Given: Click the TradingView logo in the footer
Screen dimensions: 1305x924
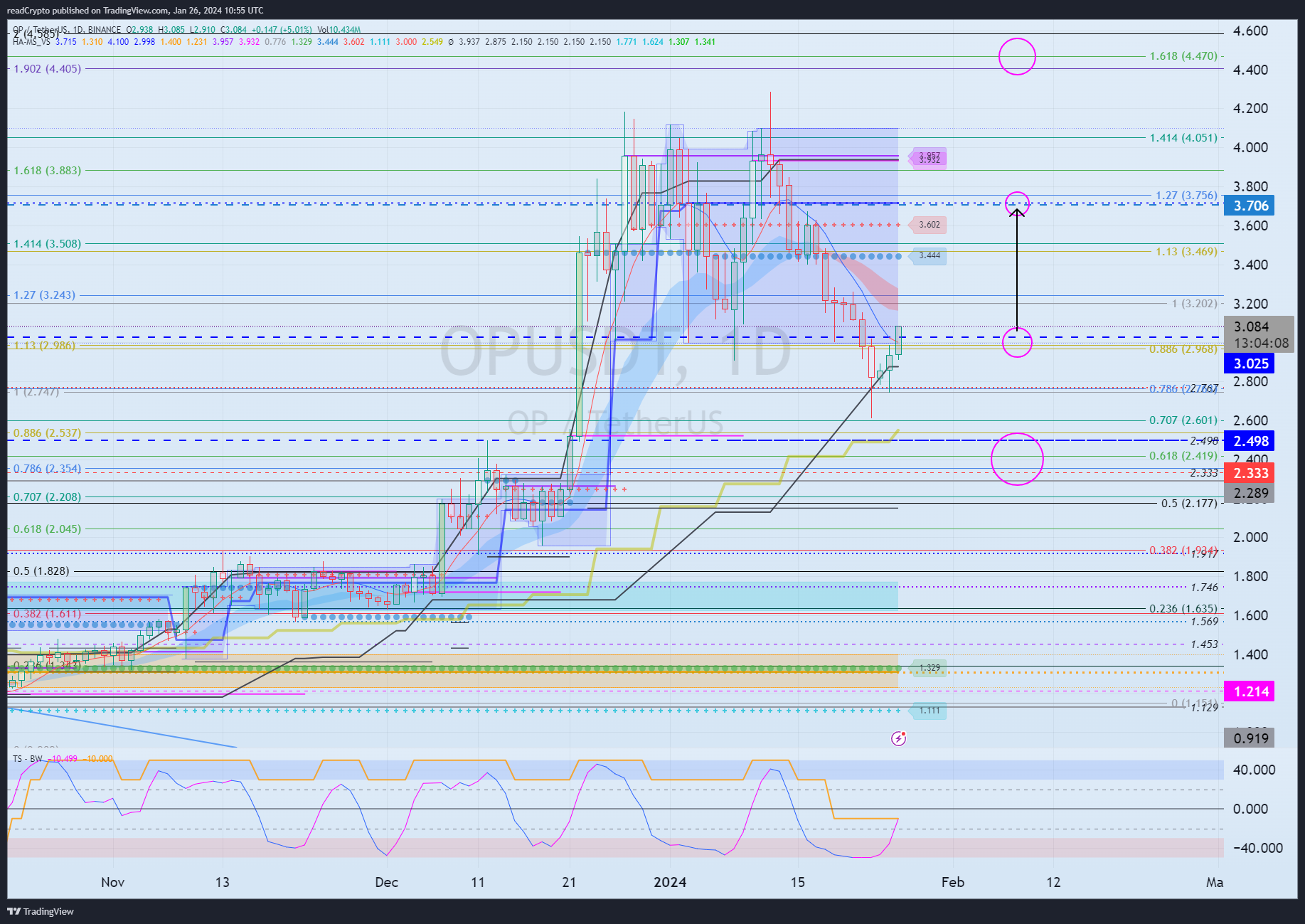Looking at the screenshot, I should (41, 911).
